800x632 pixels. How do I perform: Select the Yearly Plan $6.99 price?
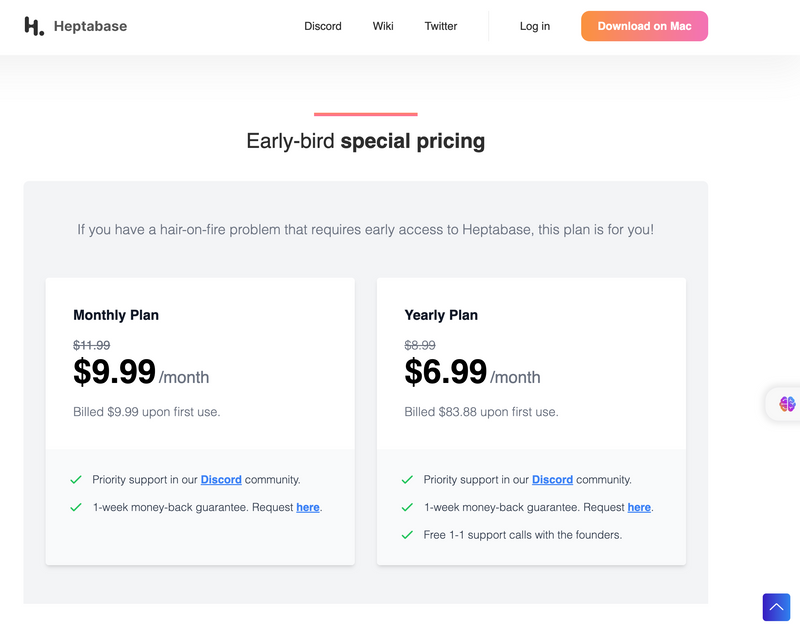[x=445, y=372]
